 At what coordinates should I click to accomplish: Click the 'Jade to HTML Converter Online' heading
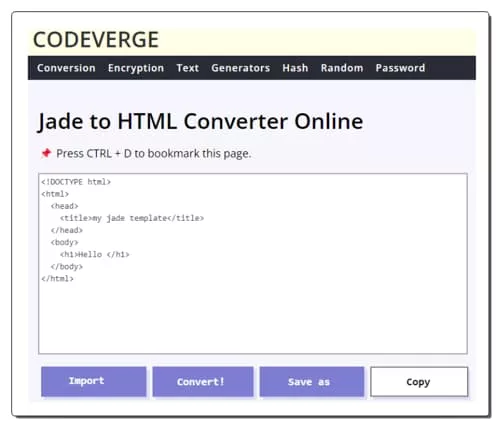click(x=200, y=121)
